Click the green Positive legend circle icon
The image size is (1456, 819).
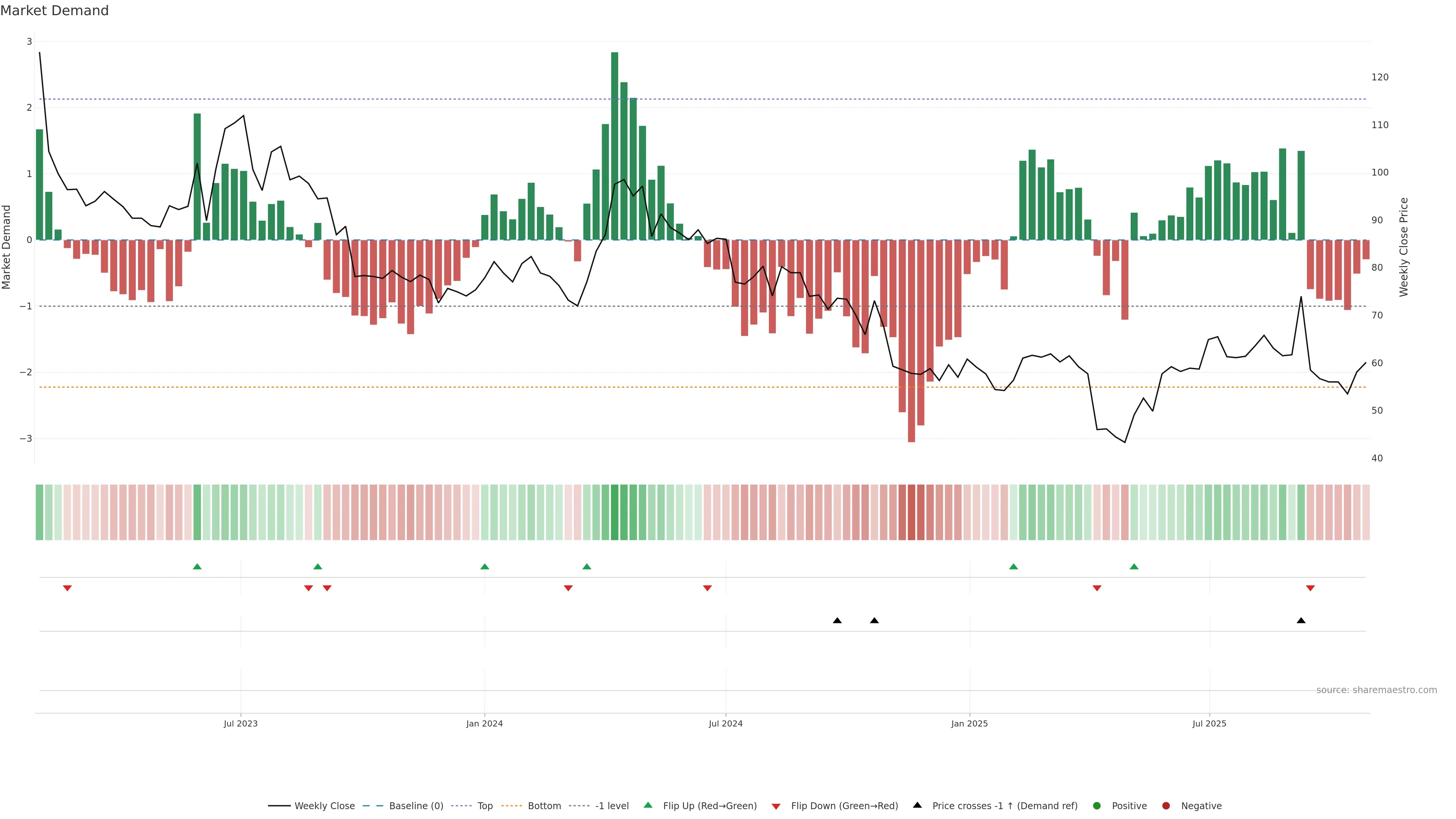(x=1097, y=806)
